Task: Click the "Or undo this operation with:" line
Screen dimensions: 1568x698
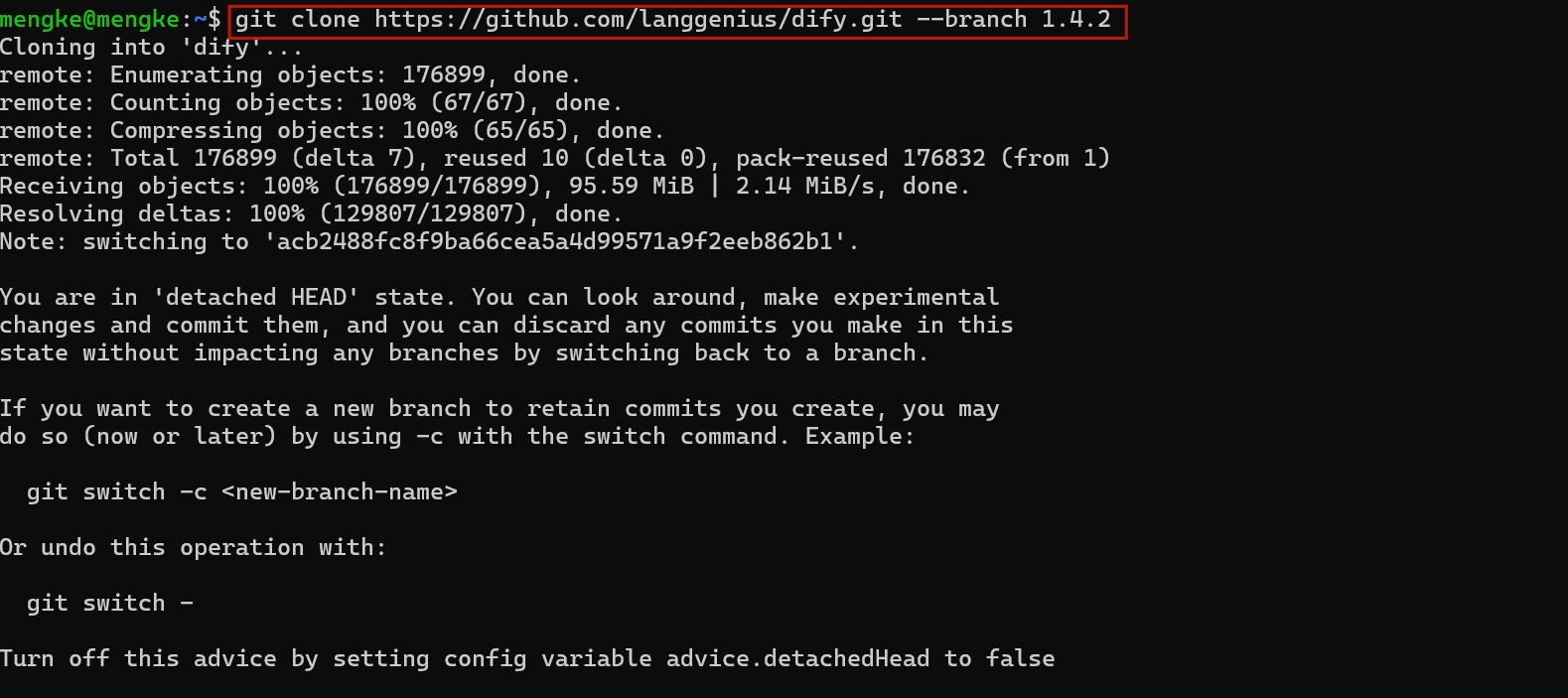Action: click(193, 548)
